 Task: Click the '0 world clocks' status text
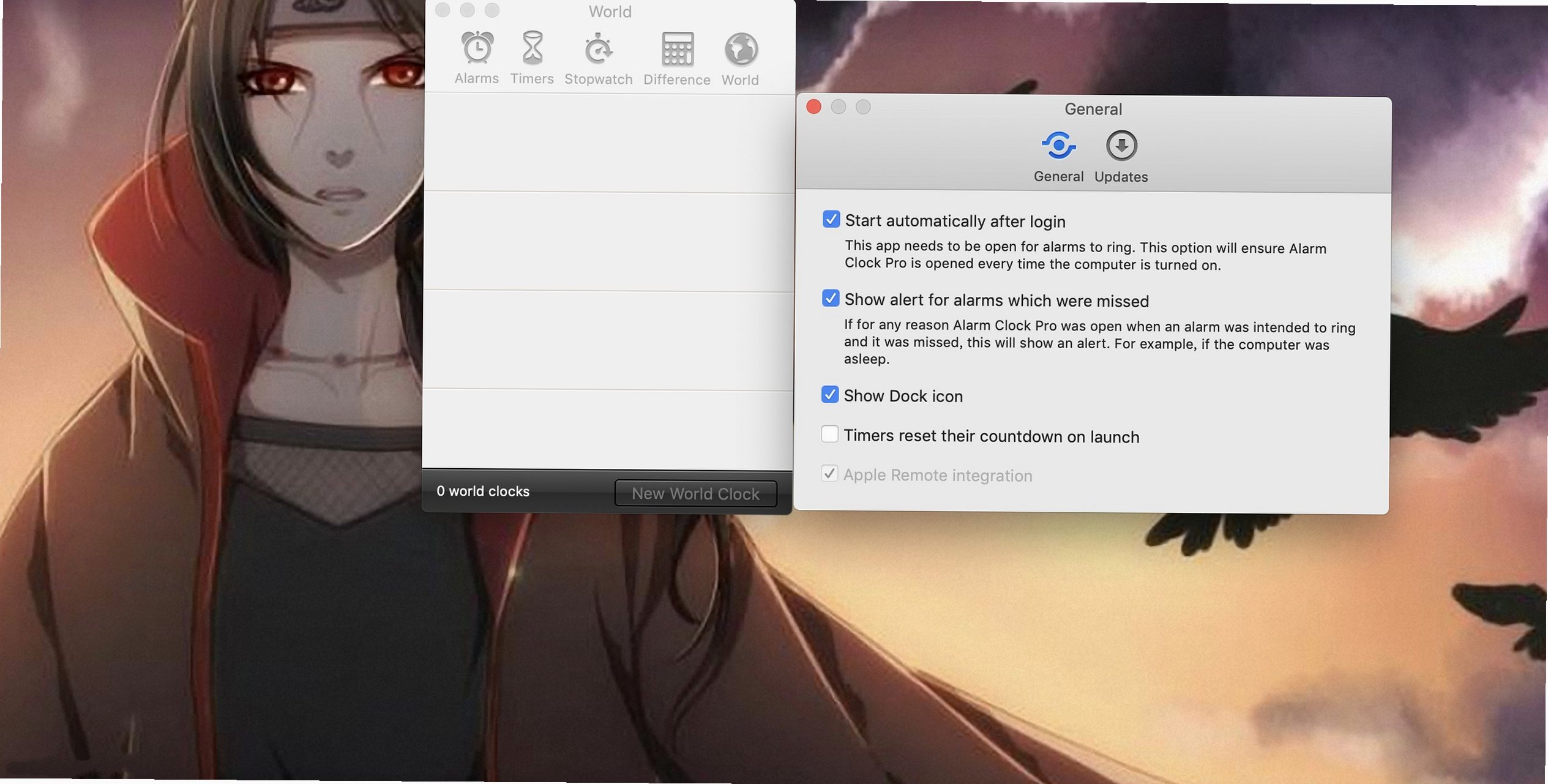(x=483, y=491)
